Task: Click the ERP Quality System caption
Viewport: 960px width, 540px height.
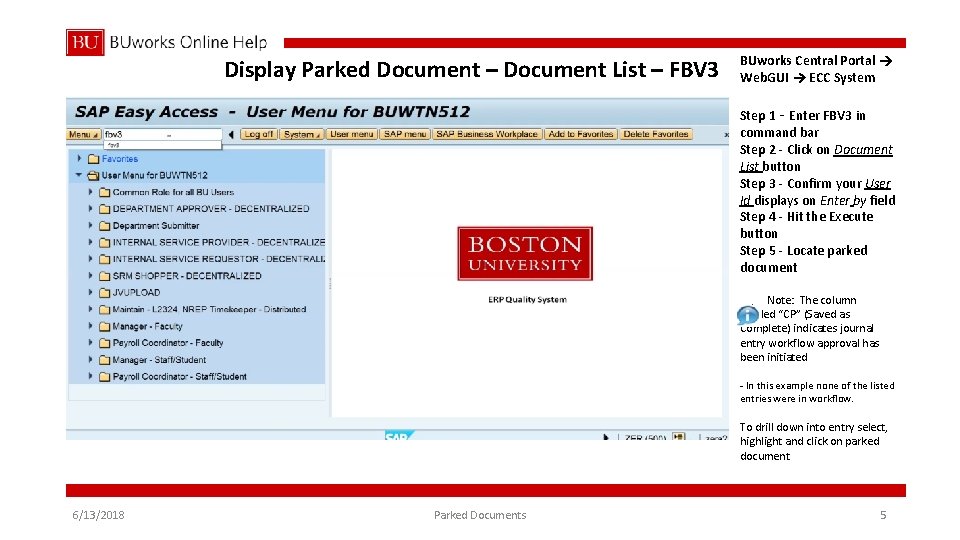Action: [x=527, y=299]
